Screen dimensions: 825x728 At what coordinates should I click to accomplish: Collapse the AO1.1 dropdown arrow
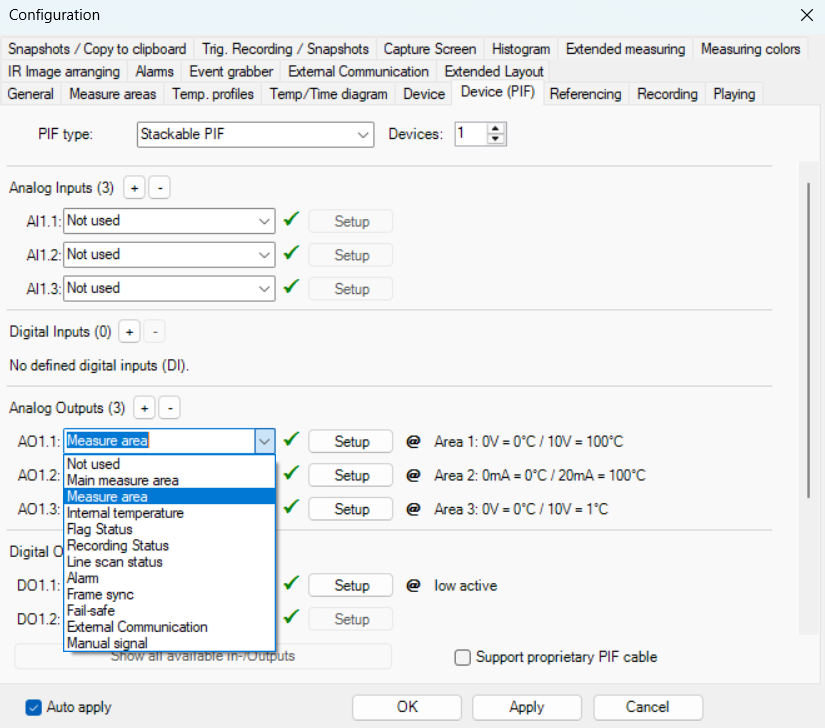[265, 441]
